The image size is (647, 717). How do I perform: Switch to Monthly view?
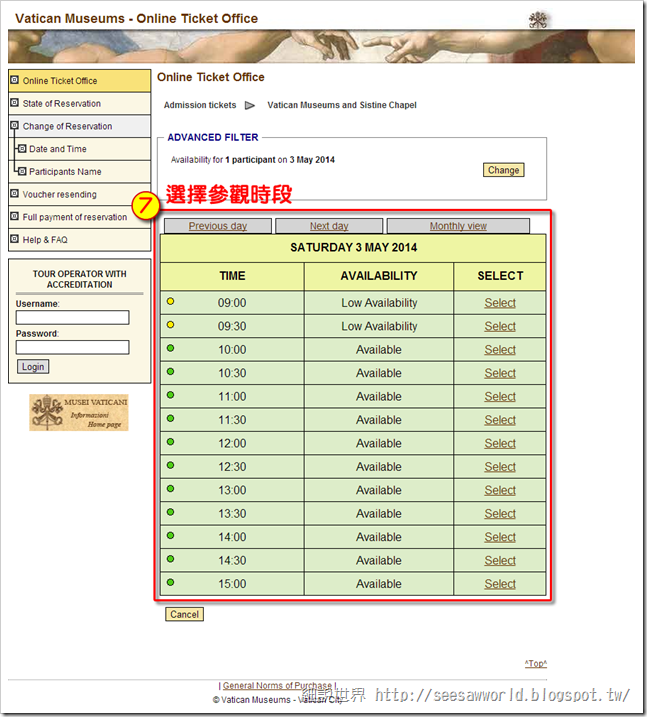point(458,226)
